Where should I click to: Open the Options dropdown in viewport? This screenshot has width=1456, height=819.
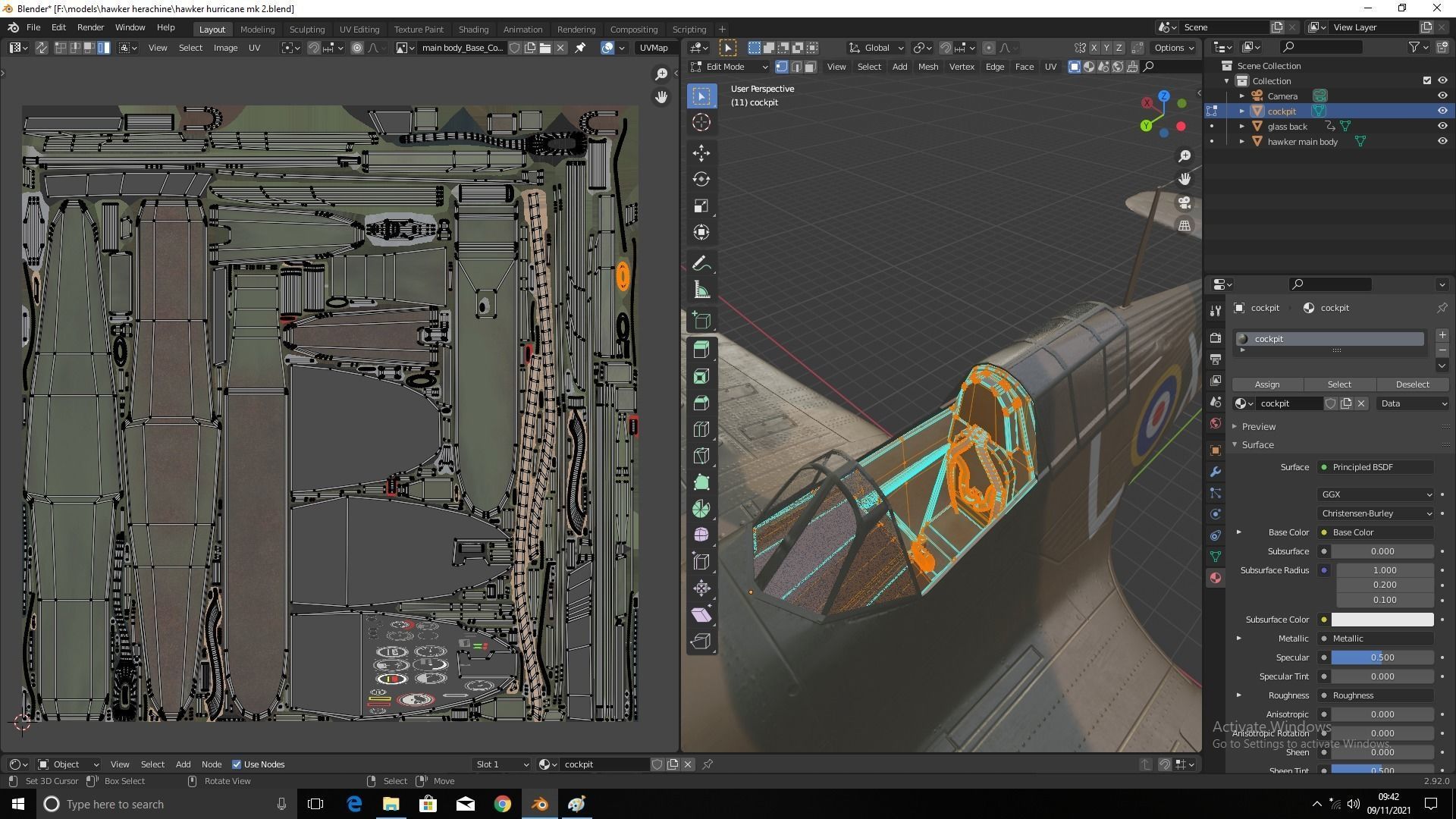(1174, 48)
